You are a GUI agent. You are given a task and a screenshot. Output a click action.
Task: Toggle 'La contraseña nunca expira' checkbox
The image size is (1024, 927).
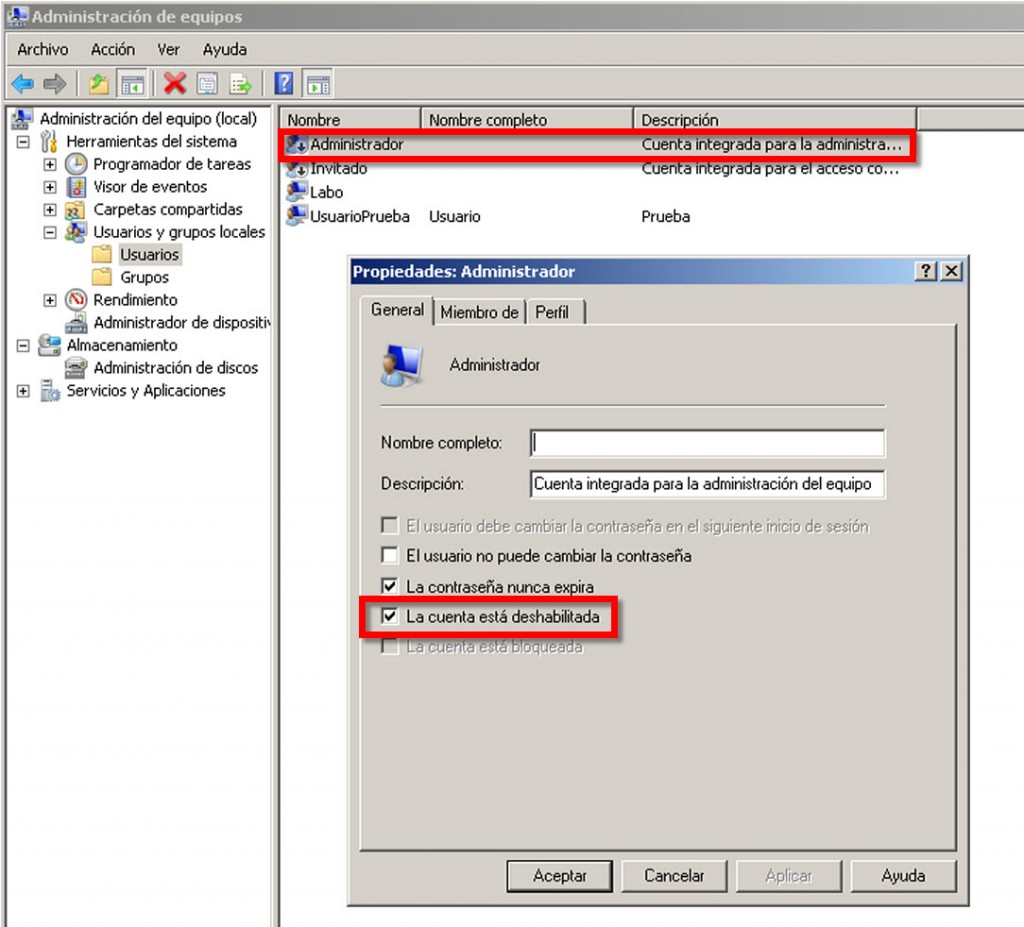point(390,587)
